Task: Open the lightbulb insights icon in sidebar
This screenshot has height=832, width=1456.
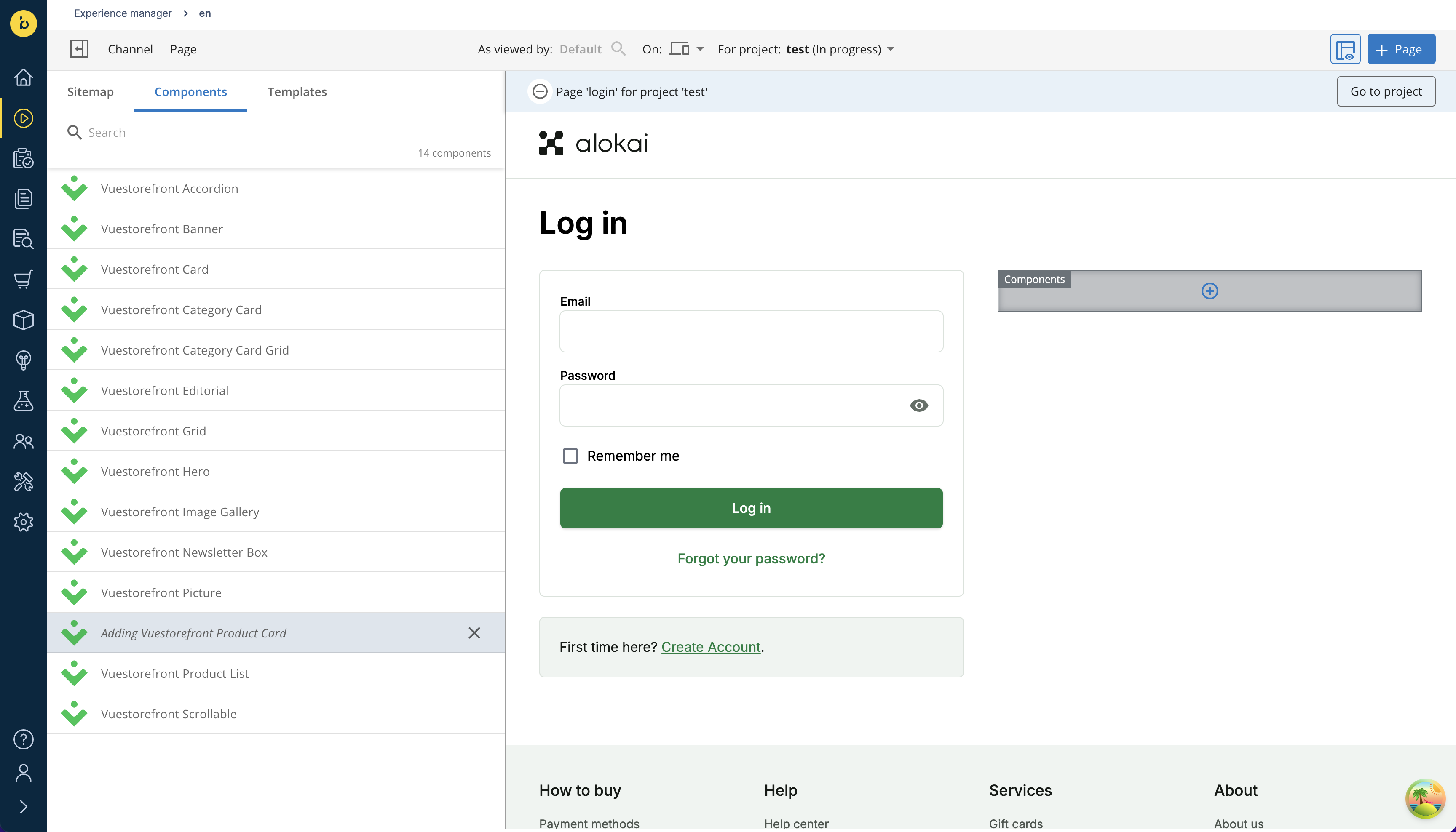Action: (24, 360)
